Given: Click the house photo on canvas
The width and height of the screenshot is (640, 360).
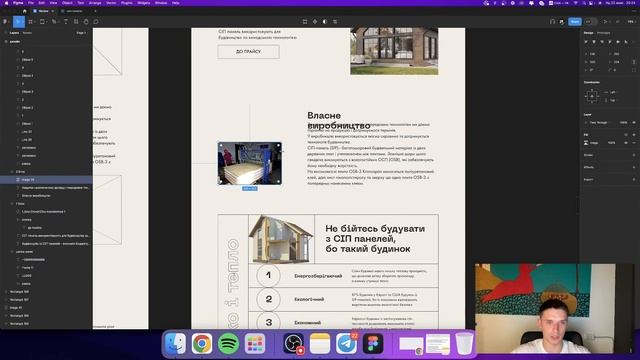Looking at the screenshot, I should pos(394,51).
